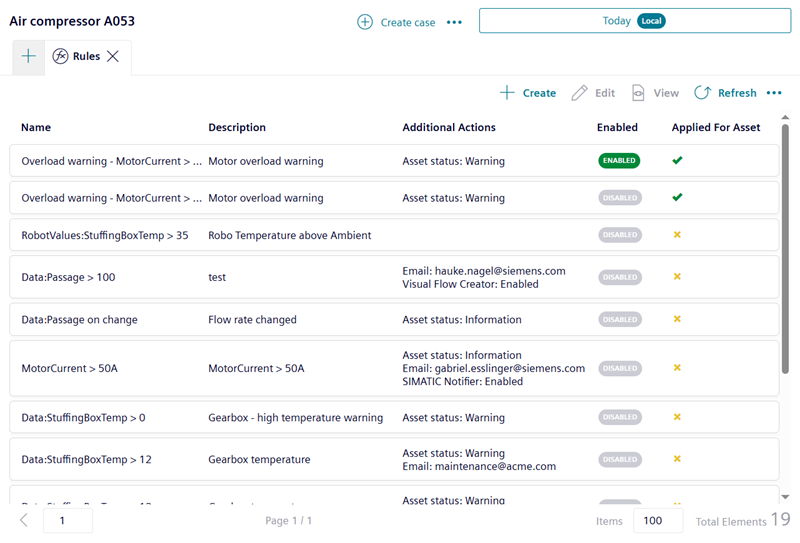Click the Edit button label
This screenshot has height=543, width=800.
click(x=605, y=93)
